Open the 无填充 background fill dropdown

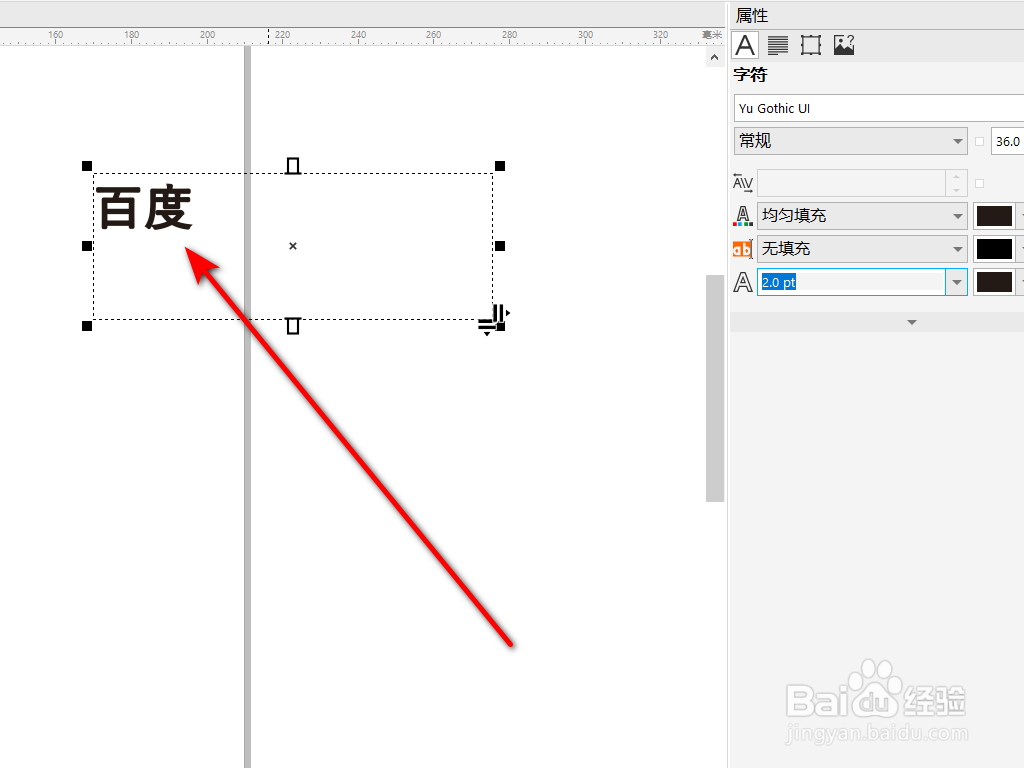[956, 248]
